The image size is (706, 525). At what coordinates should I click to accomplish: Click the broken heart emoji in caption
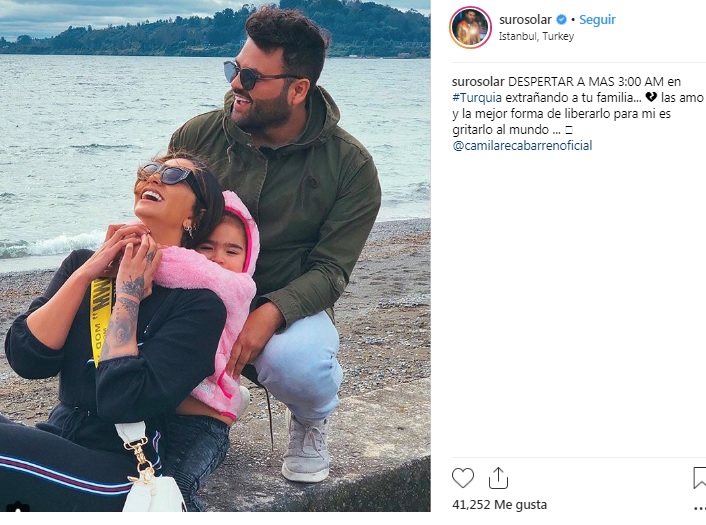pyautogui.click(x=651, y=97)
